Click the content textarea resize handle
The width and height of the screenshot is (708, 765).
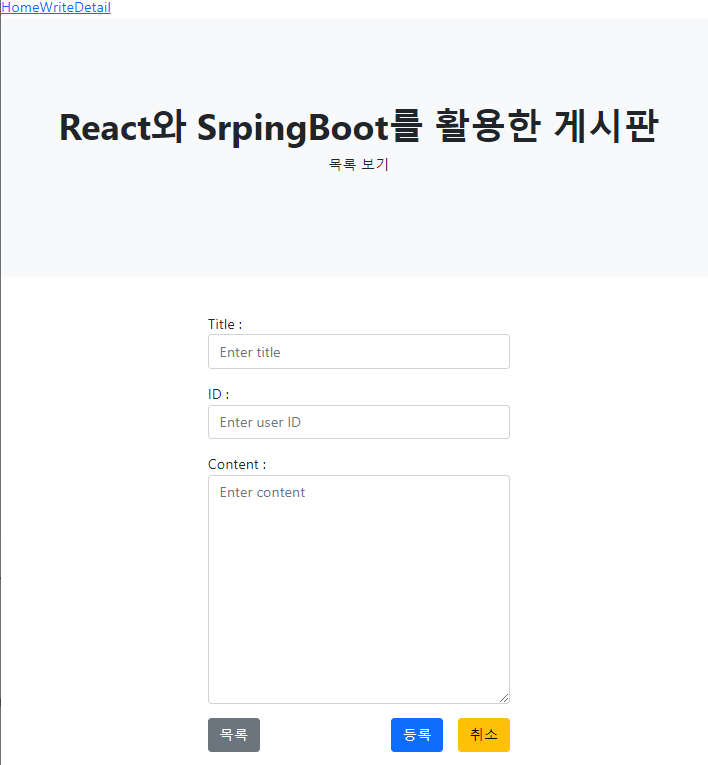(x=504, y=698)
